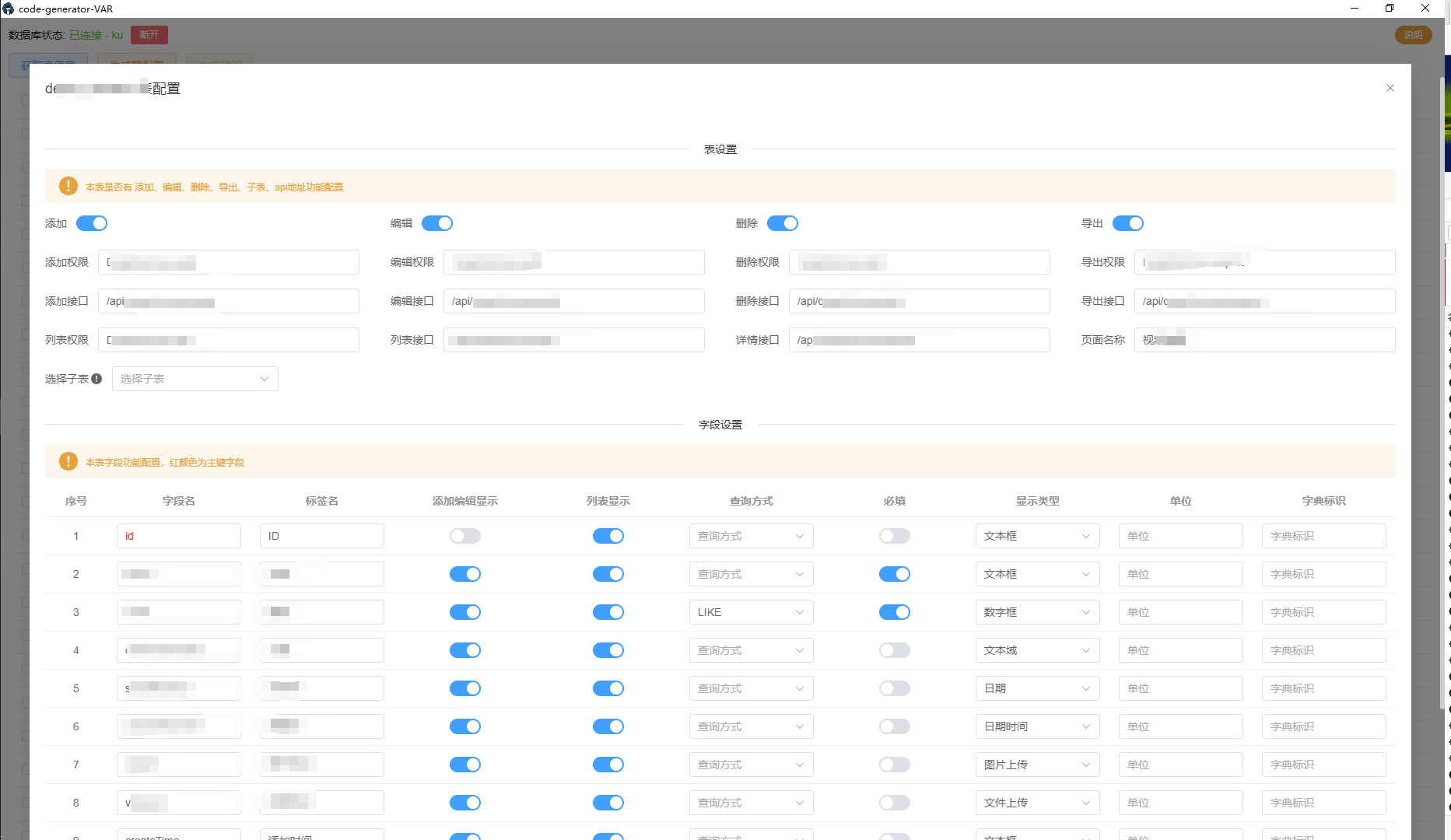Restore down the application window
Screen dimensions: 1451x840
pyautogui.click(x=1390, y=8)
